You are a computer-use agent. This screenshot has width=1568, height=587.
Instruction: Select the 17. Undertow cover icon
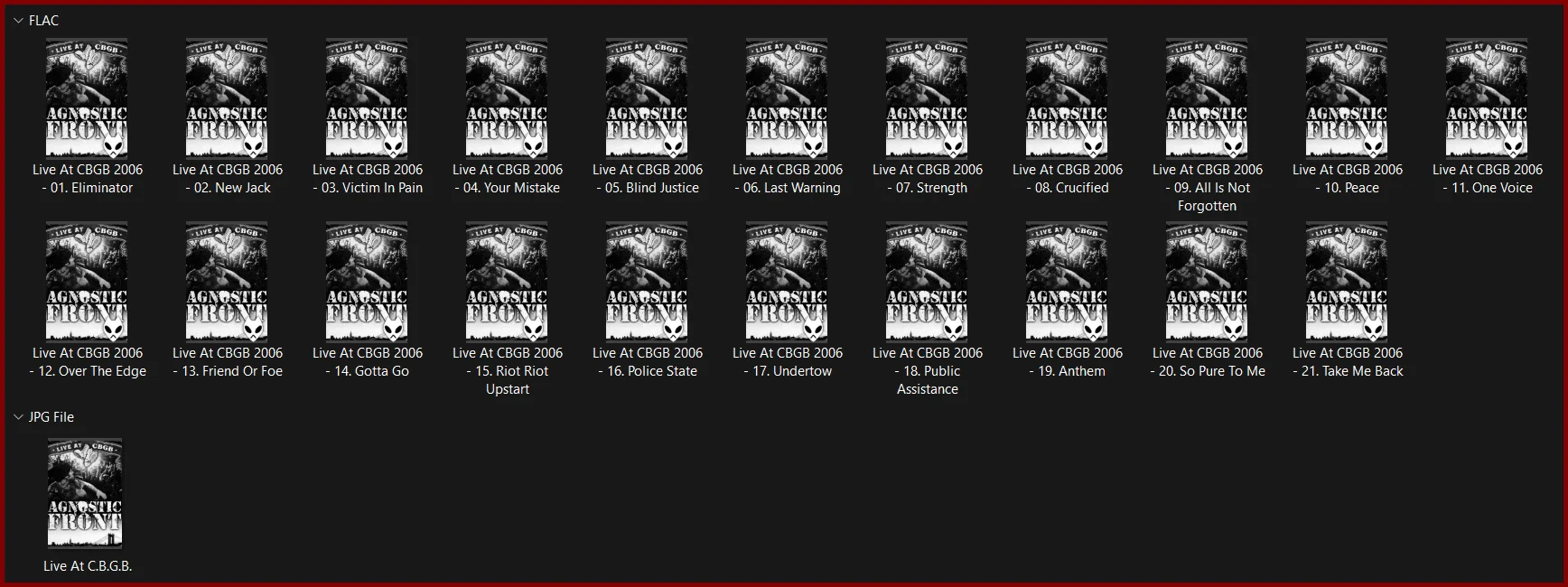pyautogui.click(x=787, y=282)
